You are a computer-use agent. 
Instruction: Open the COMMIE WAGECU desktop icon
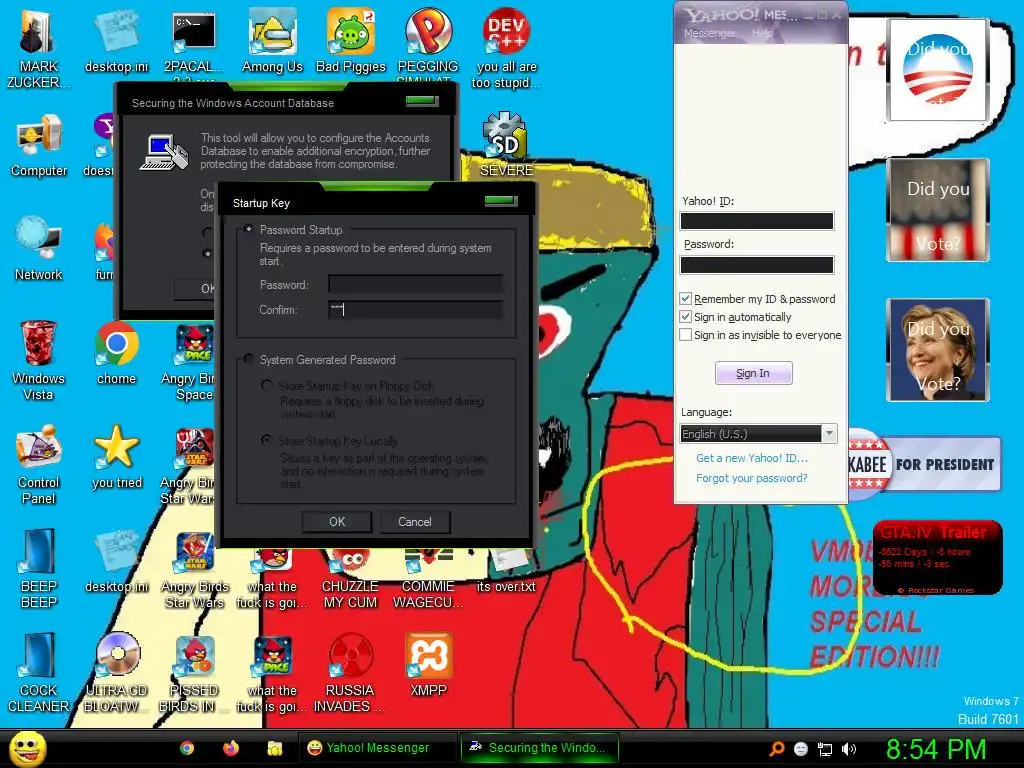[428, 580]
